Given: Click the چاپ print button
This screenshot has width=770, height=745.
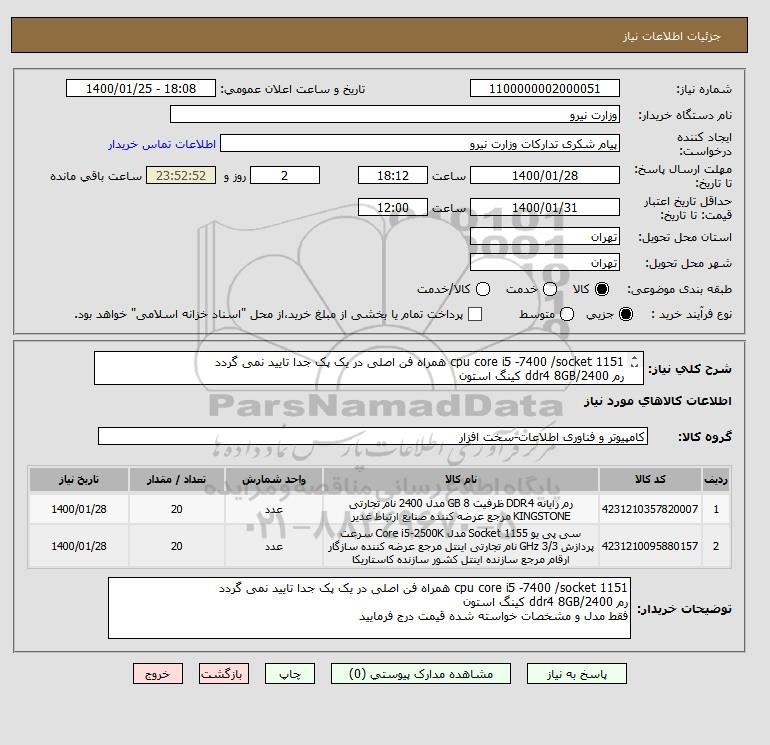Looking at the screenshot, I should point(290,674).
